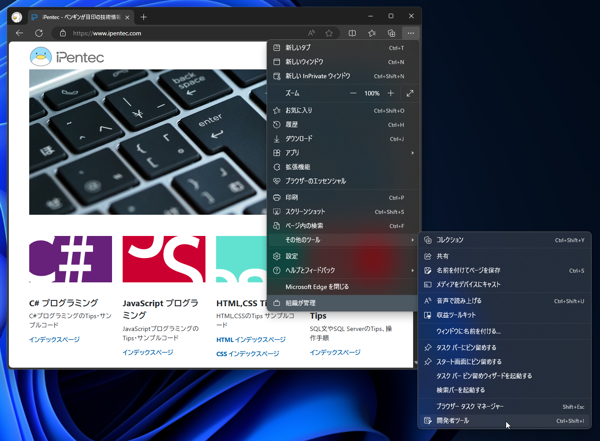Open CSS インデックスページ link
Viewport: 600px width, 441px height.
[248, 354]
